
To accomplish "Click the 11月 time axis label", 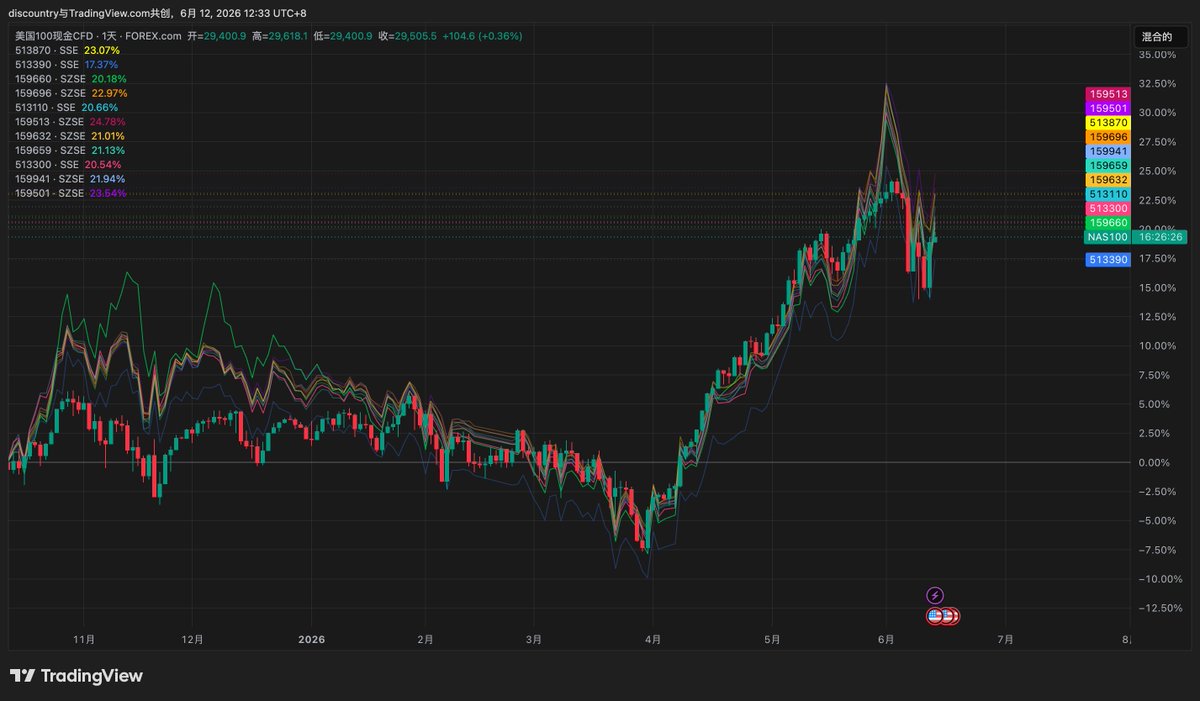I will [84, 639].
